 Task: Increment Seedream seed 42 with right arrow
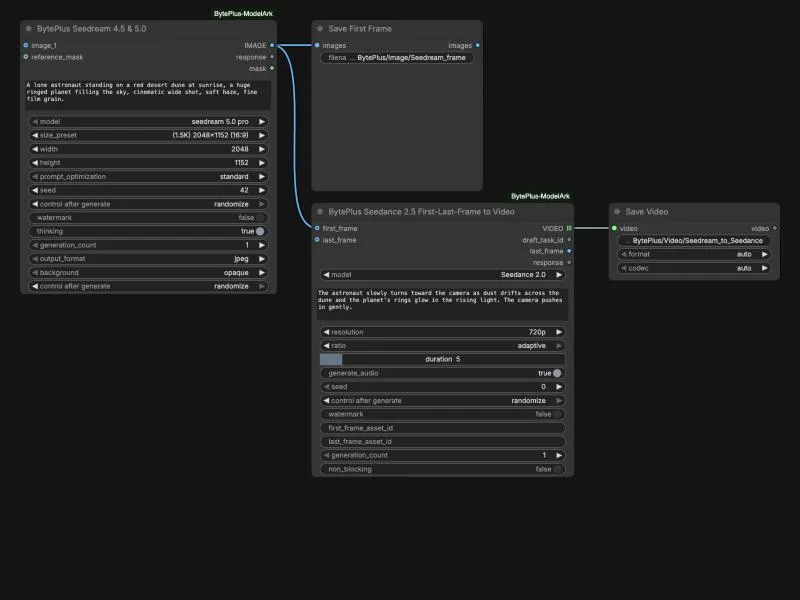tap(262, 190)
